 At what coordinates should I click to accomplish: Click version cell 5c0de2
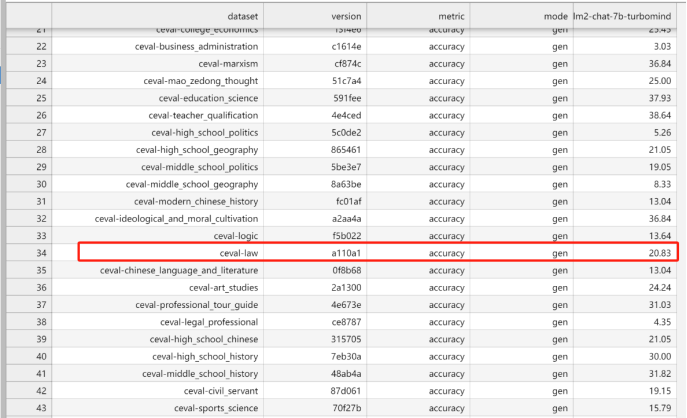click(315, 132)
